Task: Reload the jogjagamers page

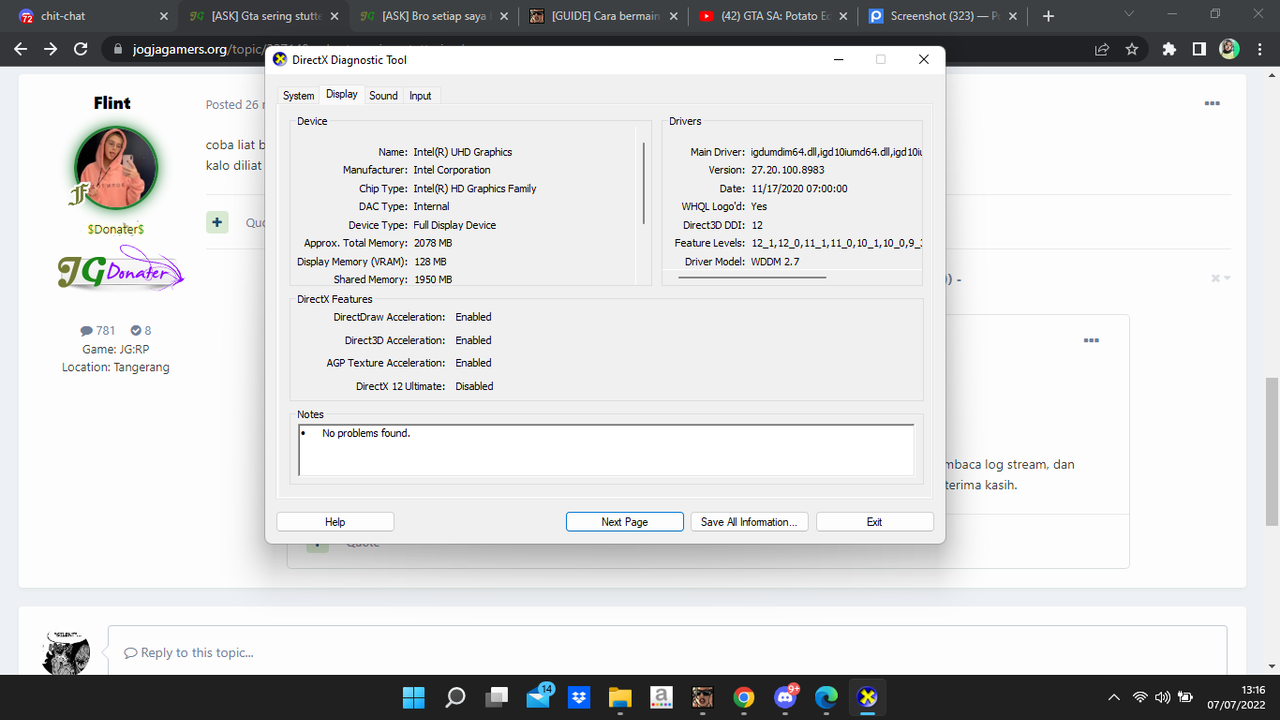Action: 81,48
